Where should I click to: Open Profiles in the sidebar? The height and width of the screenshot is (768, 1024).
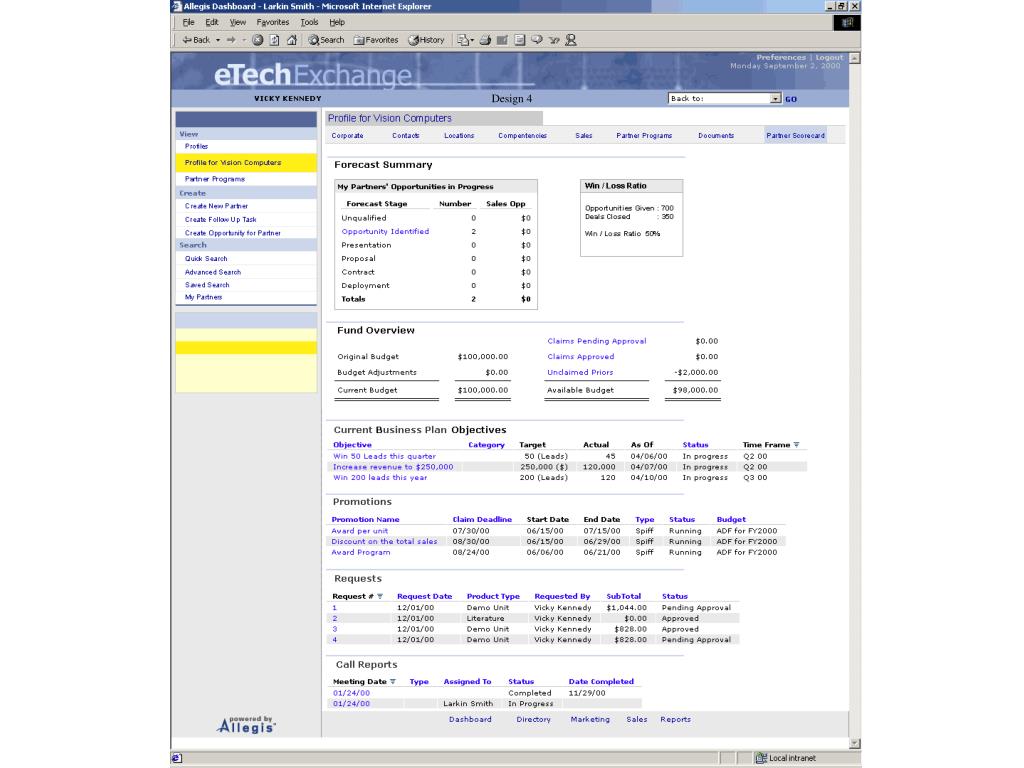point(196,146)
